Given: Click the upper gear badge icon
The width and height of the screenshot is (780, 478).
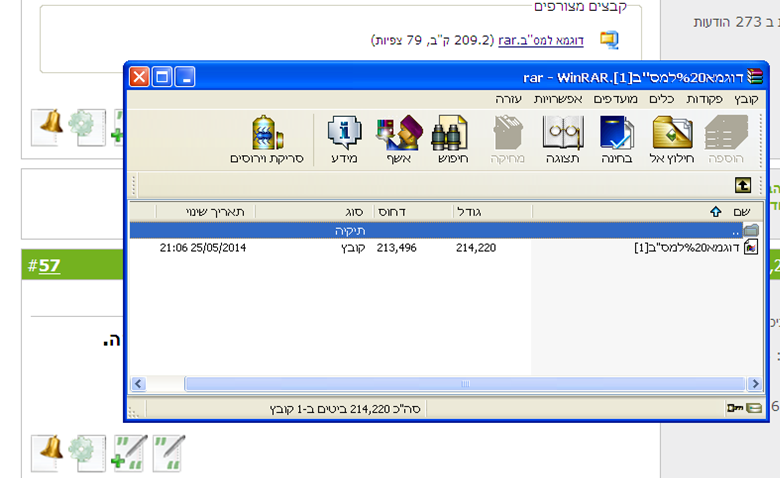Looking at the screenshot, I should click(x=87, y=127).
